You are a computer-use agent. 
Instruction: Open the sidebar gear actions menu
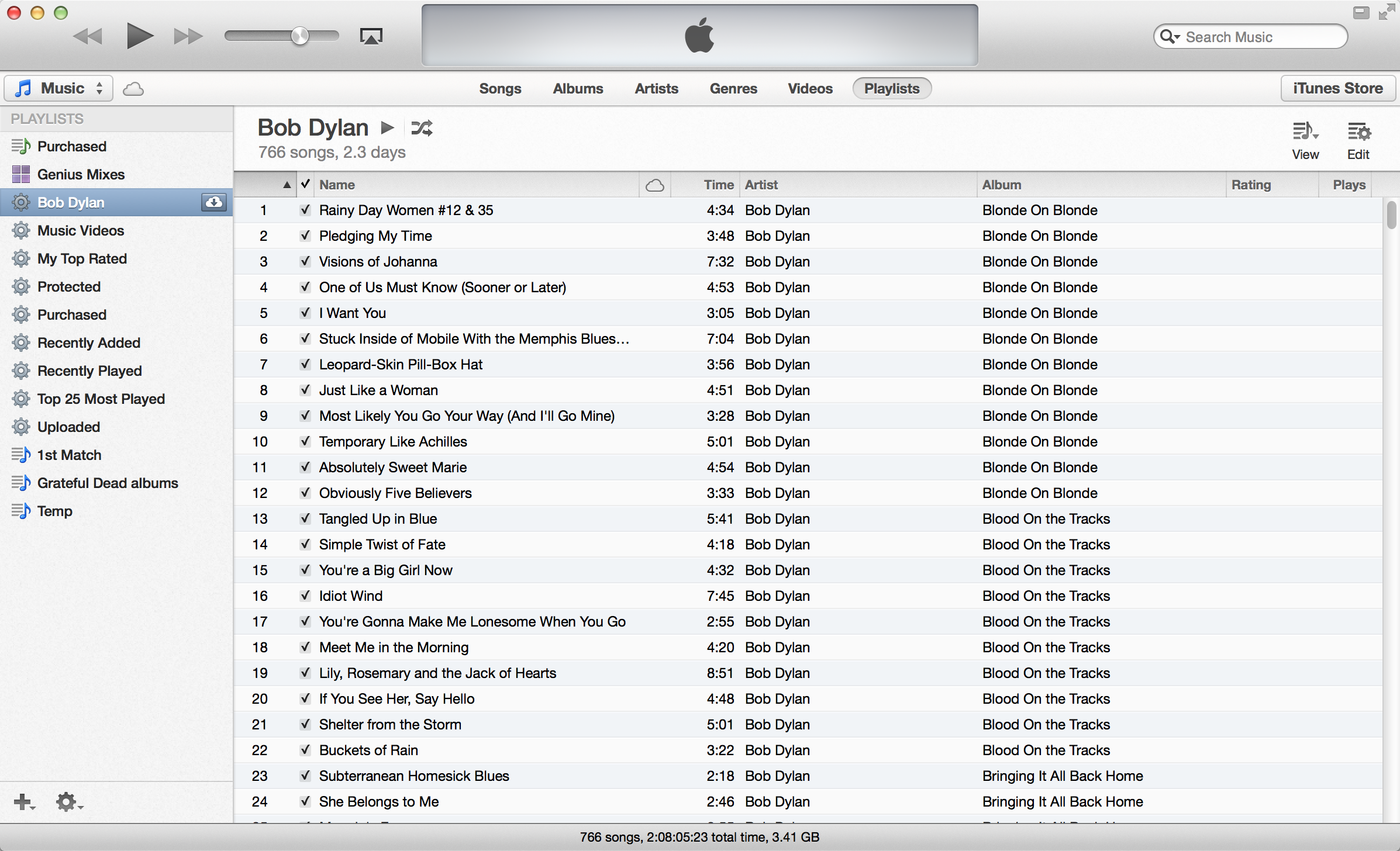(x=68, y=802)
